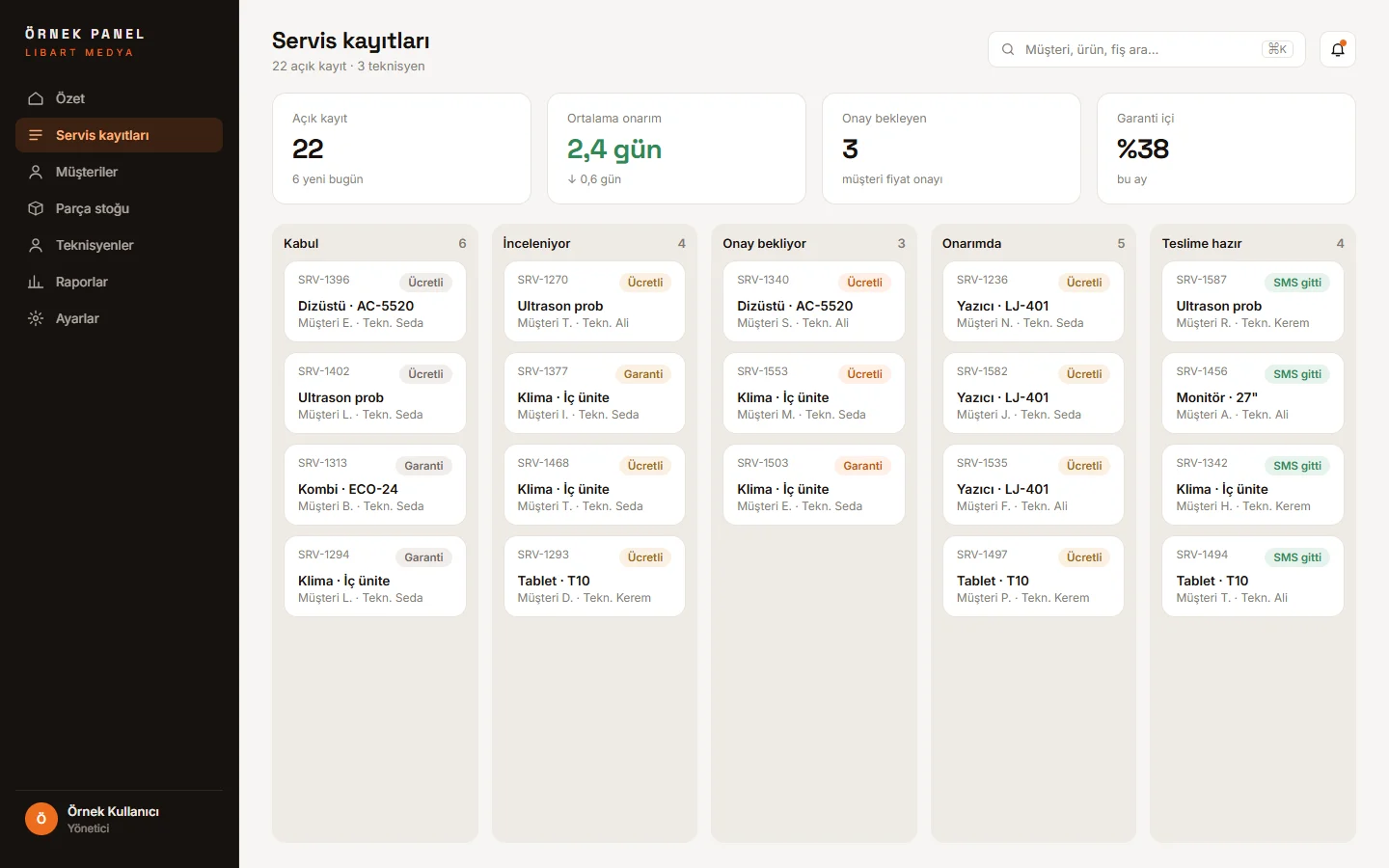Click the SRV-1293 record number

[543, 555]
